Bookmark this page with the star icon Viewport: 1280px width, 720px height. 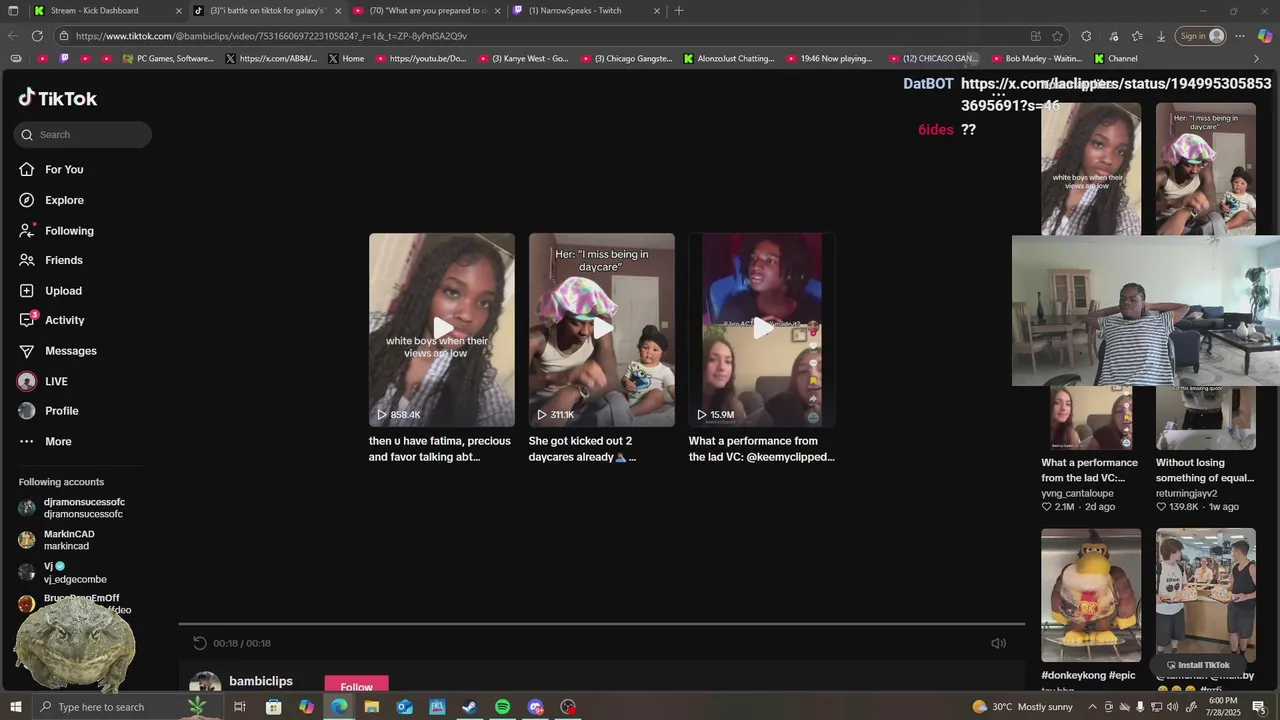pos(1057,36)
